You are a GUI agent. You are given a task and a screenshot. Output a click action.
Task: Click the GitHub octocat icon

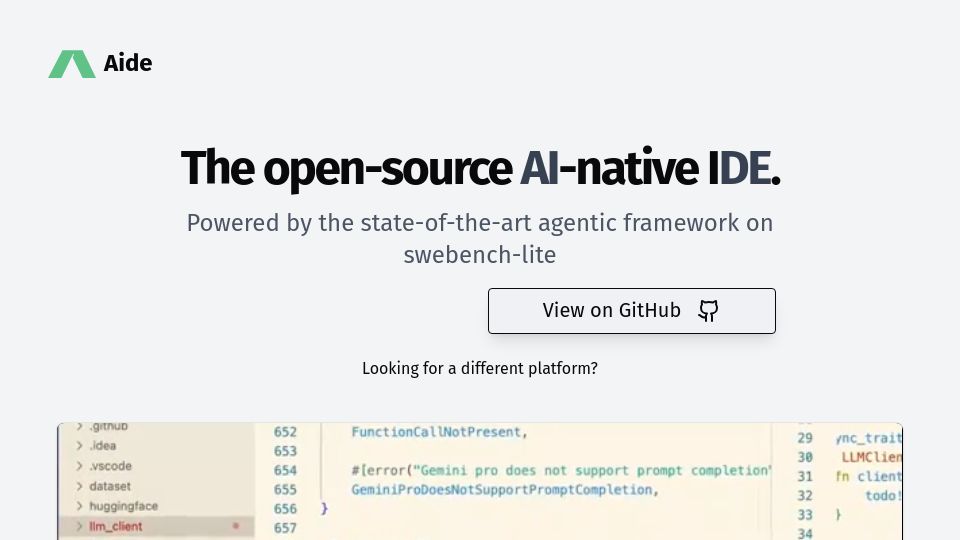click(708, 311)
